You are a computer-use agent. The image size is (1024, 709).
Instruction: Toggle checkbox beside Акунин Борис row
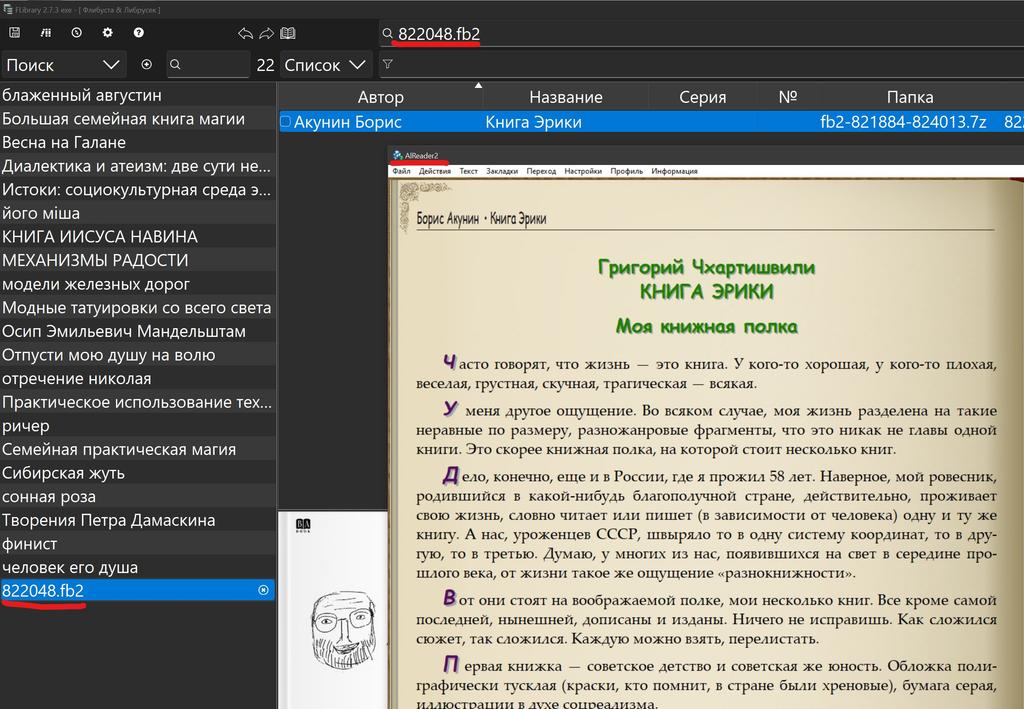[x=285, y=121]
